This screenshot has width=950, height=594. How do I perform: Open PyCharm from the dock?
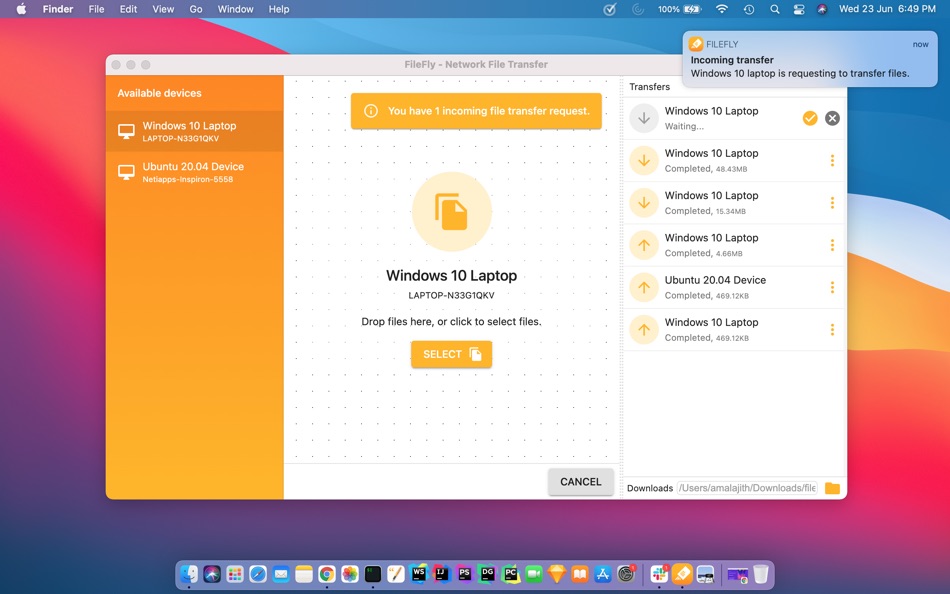click(x=511, y=573)
